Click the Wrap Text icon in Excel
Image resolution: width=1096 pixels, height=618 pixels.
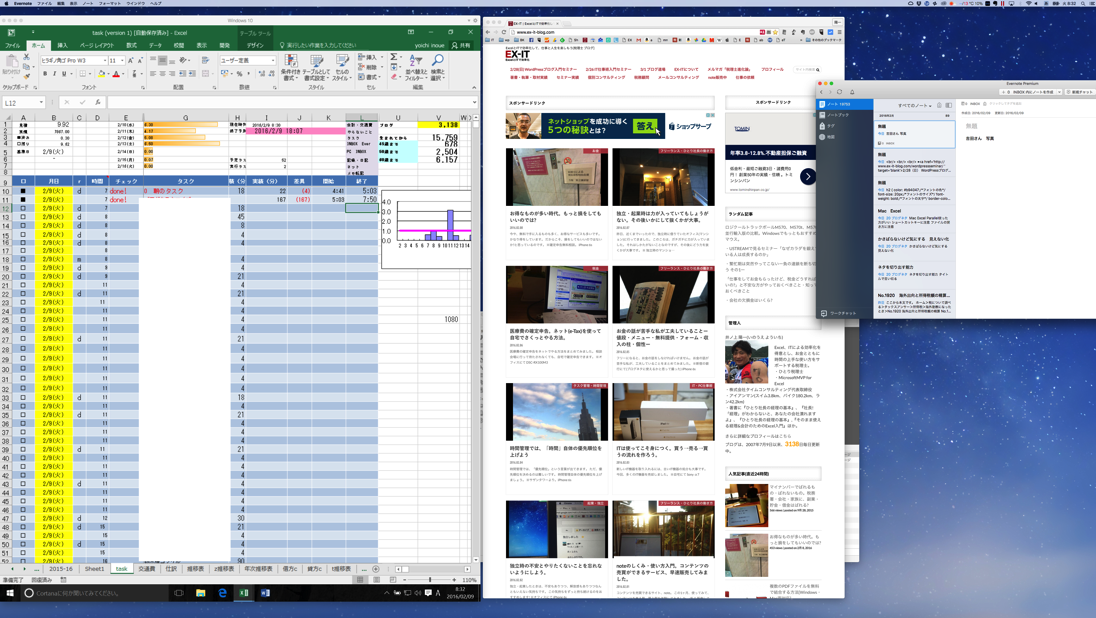coord(206,61)
